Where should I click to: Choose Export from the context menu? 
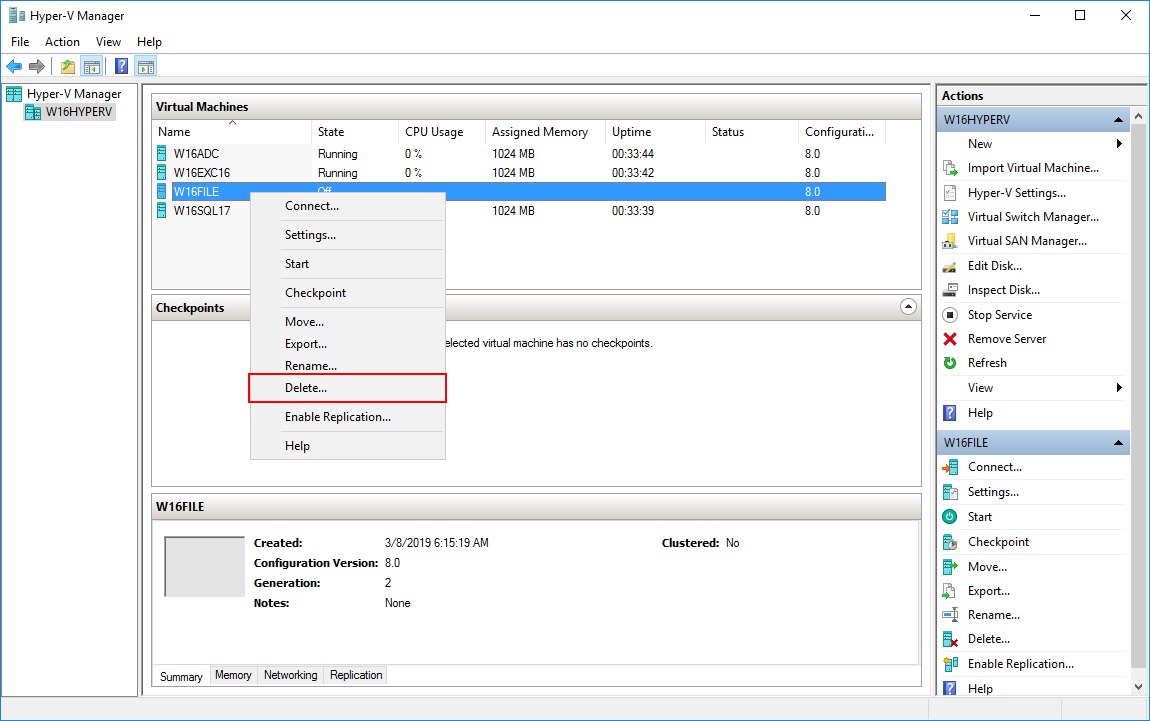(x=348, y=344)
